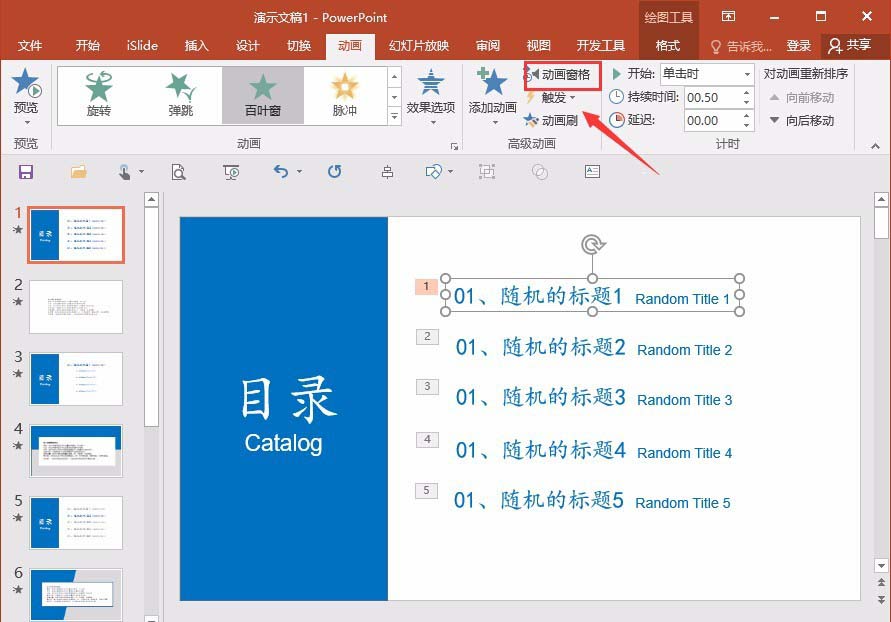This screenshot has height=622, width=891.
Task: Open the 动画窗格 animation pane
Action: pos(567,73)
